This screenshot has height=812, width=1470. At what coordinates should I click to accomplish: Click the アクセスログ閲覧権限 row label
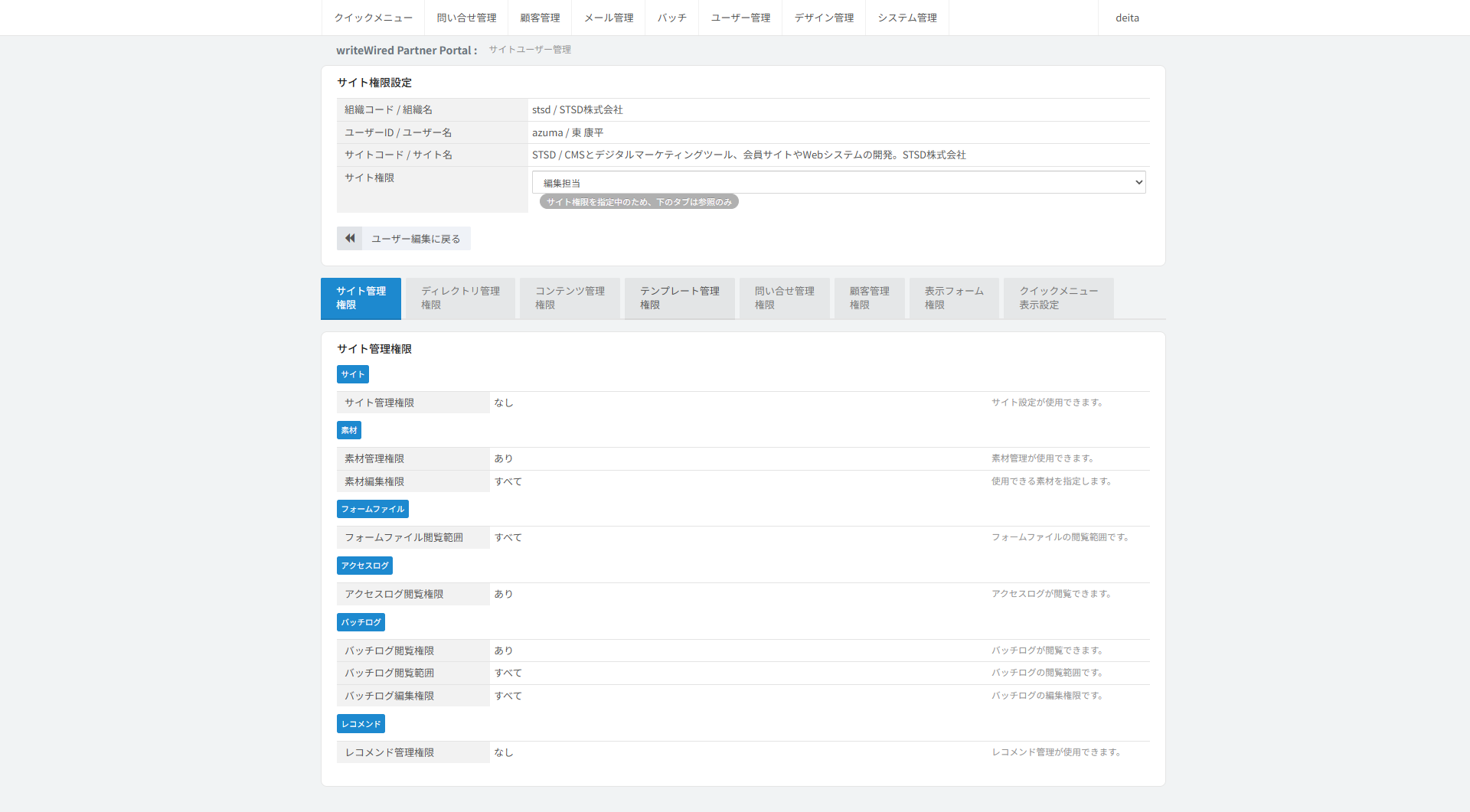[394, 595]
